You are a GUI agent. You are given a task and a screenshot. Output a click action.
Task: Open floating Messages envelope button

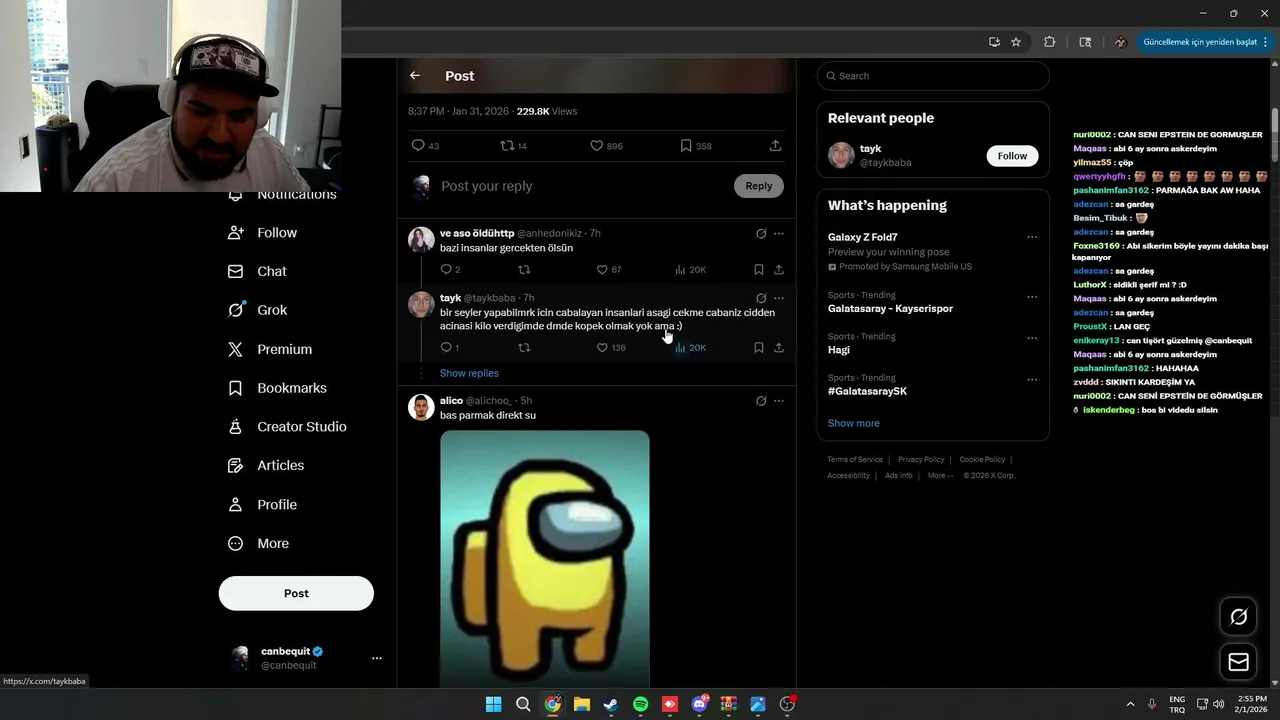tap(1238, 662)
